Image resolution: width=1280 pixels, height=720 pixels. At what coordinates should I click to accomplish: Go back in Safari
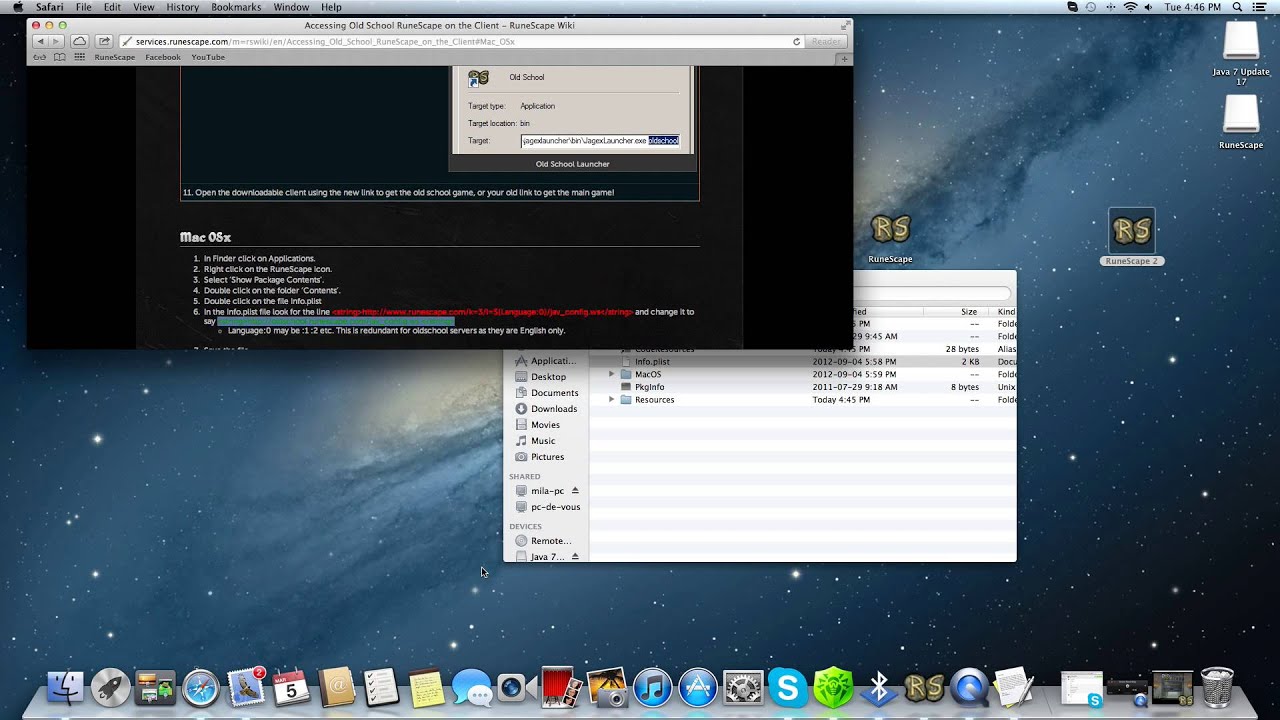41,41
